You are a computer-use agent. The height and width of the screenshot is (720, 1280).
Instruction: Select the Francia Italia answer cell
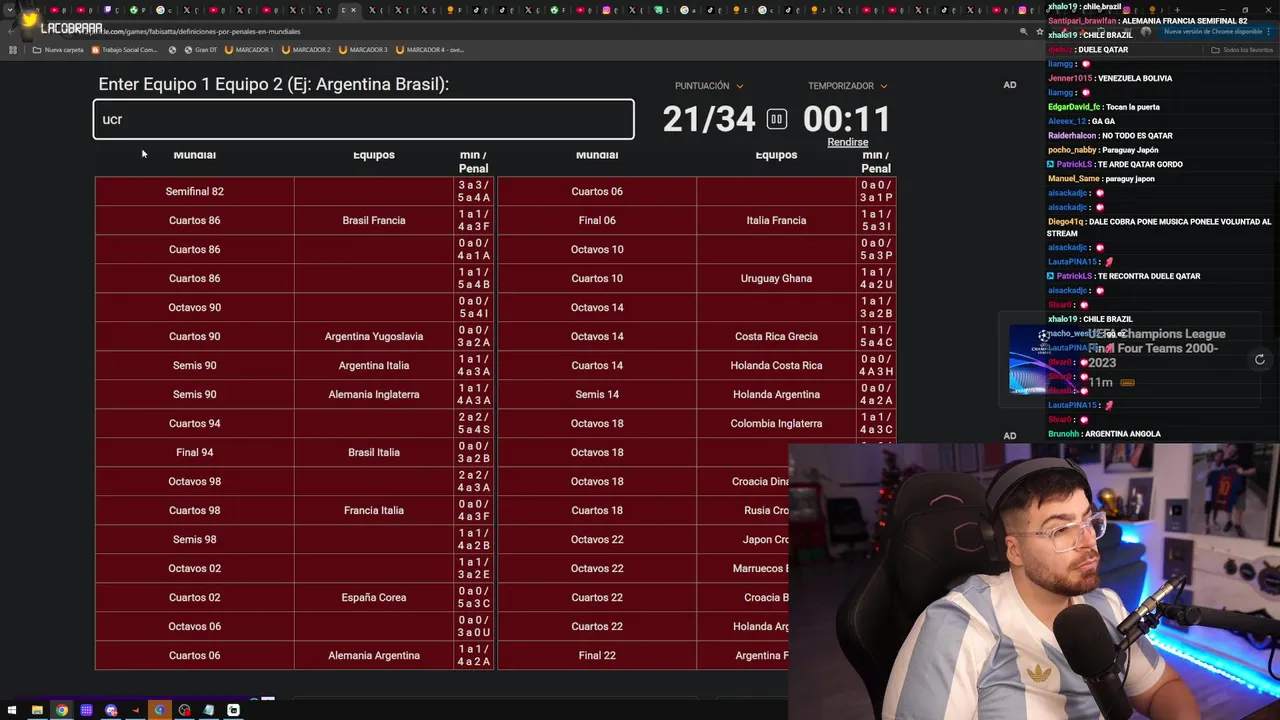(x=374, y=510)
